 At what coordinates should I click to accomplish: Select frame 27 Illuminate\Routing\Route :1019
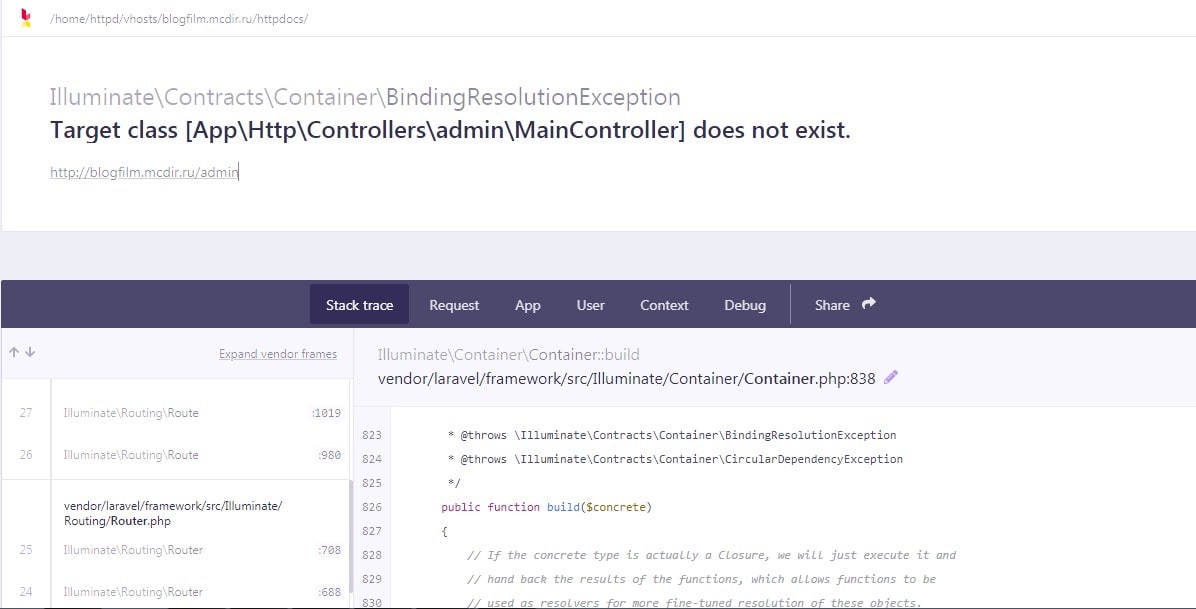point(175,413)
